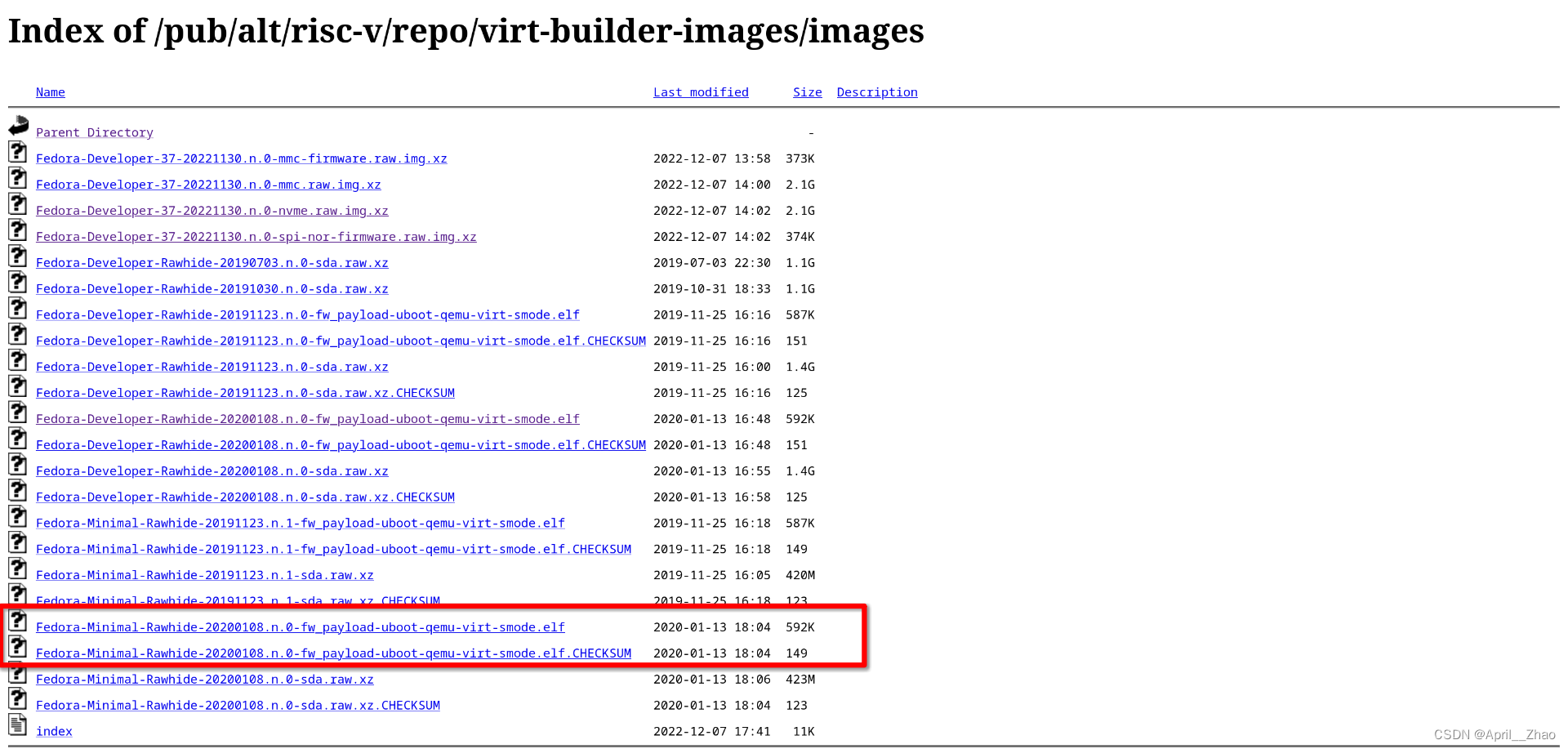Image resolution: width=1568 pixels, height=749 pixels.
Task: Click the 2019-10-31 18:33 modified date
Action: tap(711, 289)
